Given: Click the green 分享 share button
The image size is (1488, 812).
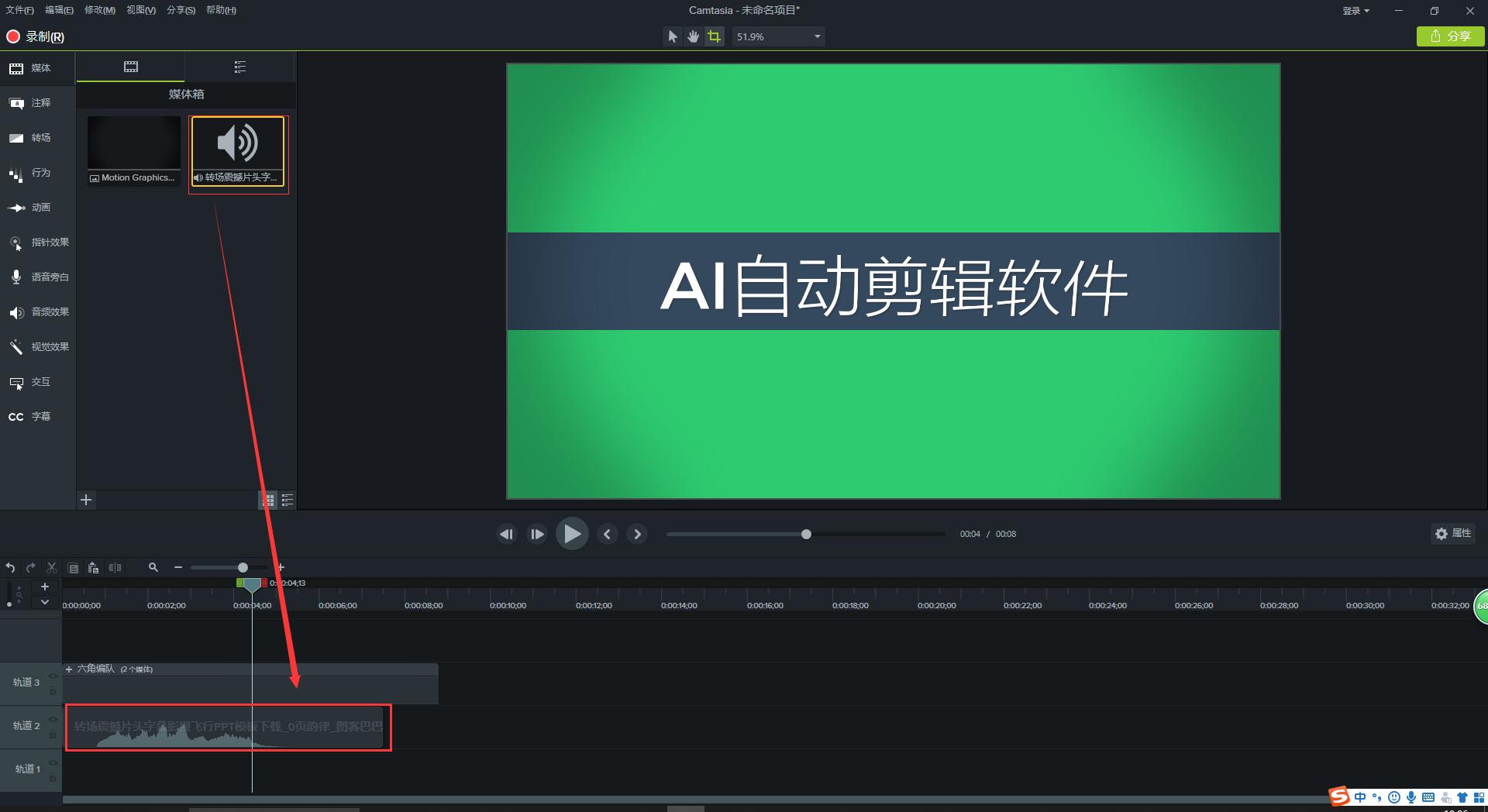Looking at the screenshot, I should (x=1450, y=36).
